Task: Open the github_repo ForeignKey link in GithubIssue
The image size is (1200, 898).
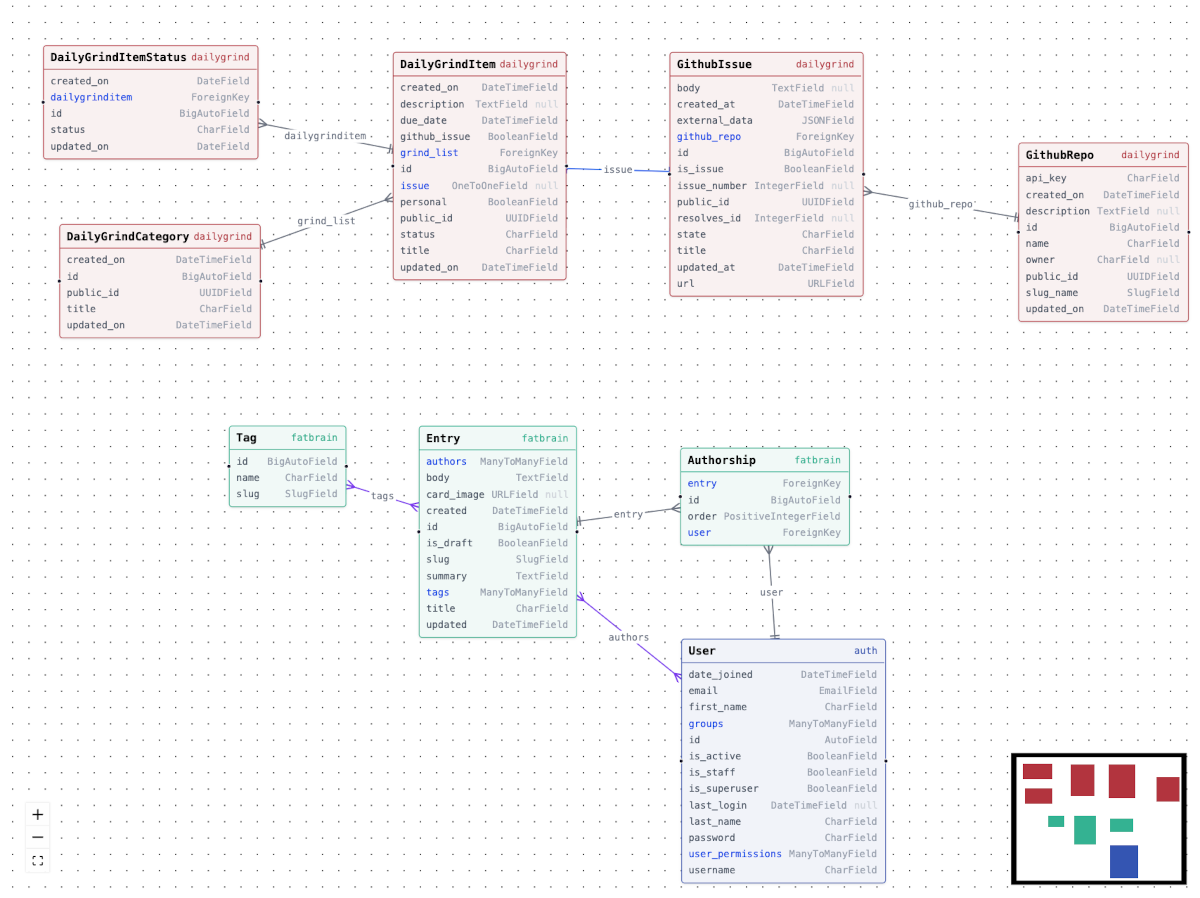Action: pyautogui.click(x=709, y=136)
